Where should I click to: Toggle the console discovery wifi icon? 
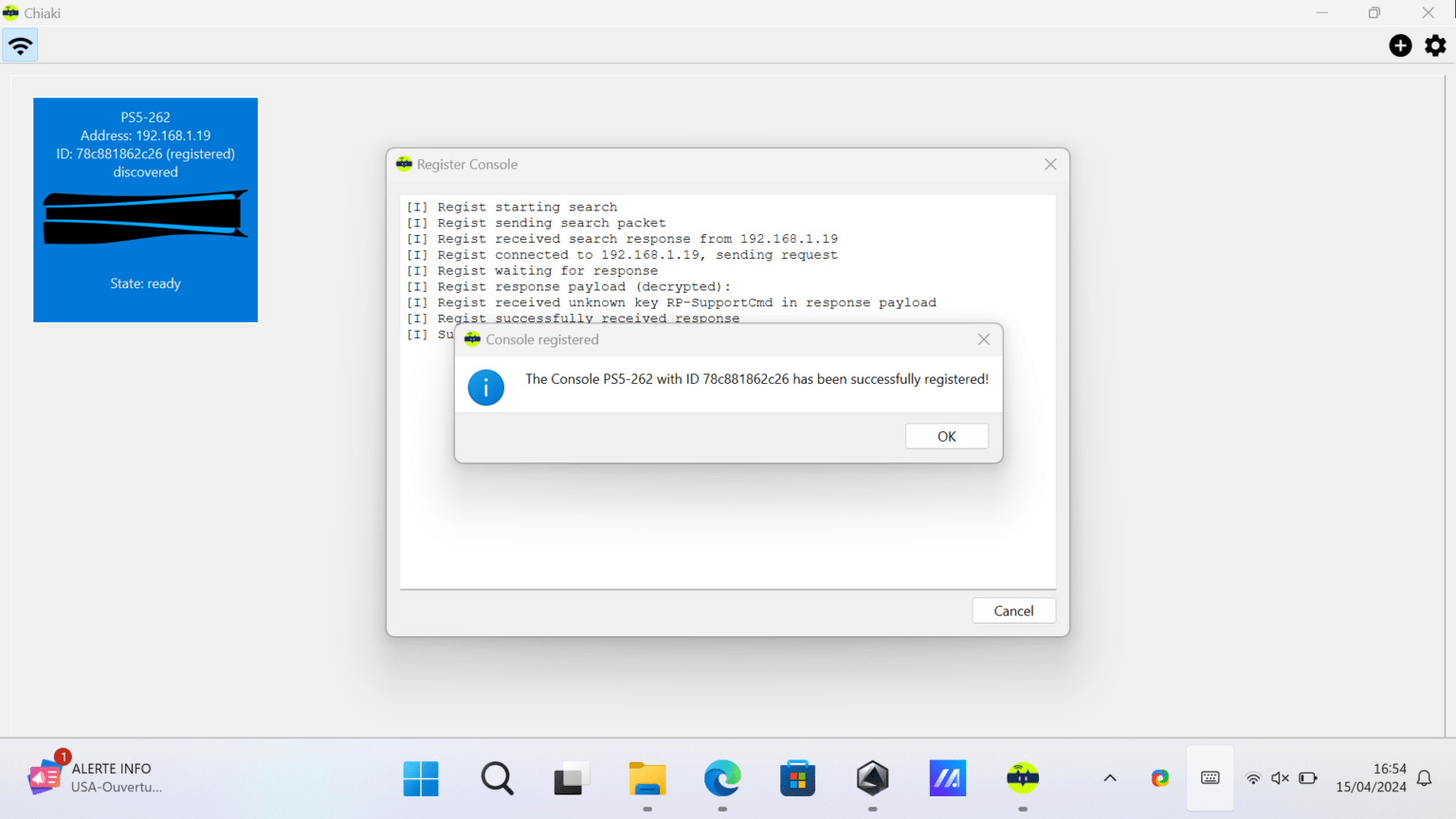20,45
